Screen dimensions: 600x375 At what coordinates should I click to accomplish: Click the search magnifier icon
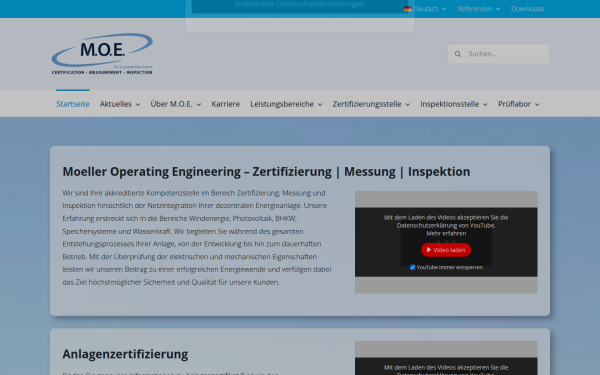pyautogui.click(x=458, y=54)
